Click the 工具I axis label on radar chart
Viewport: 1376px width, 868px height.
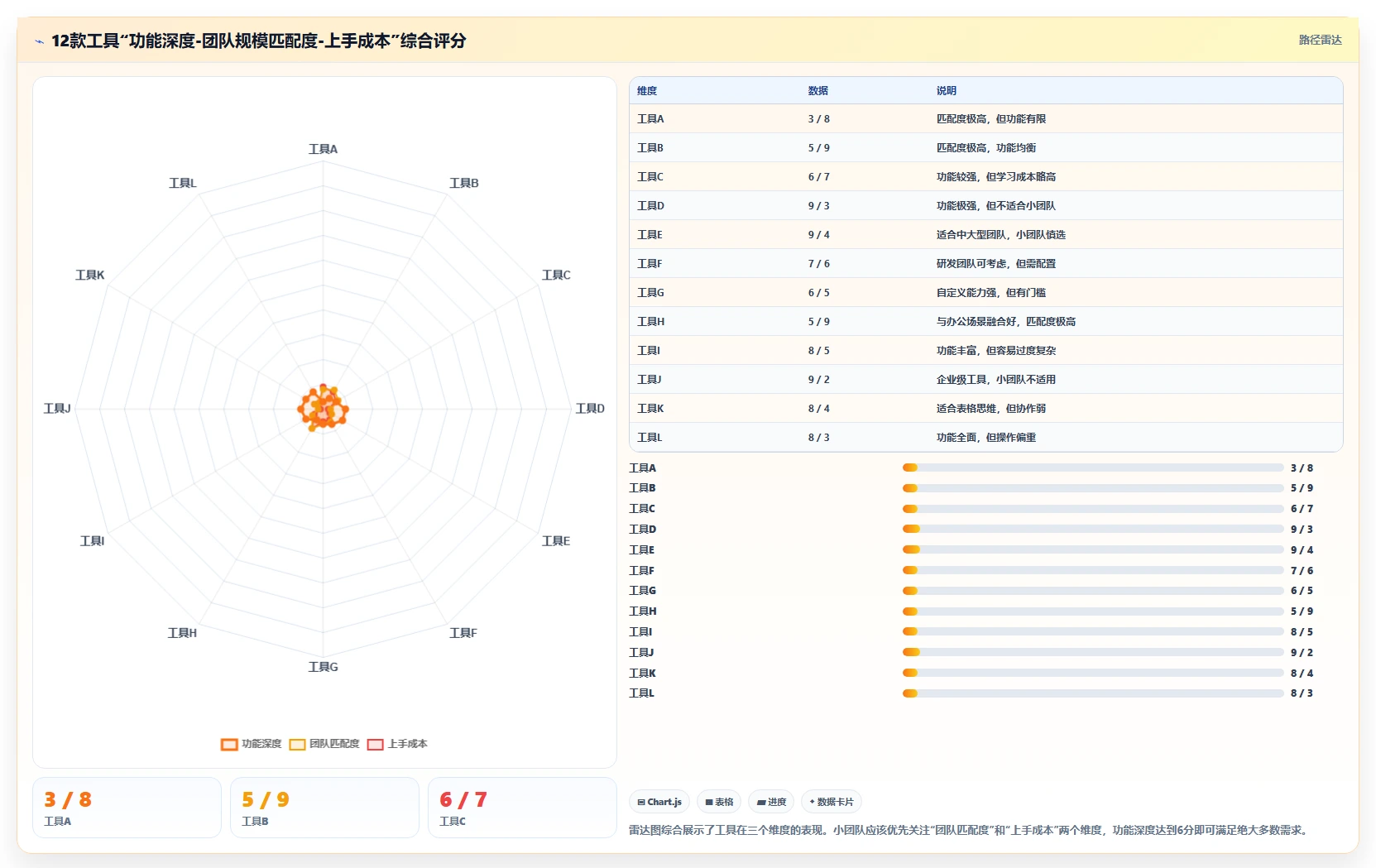[92, 541]
